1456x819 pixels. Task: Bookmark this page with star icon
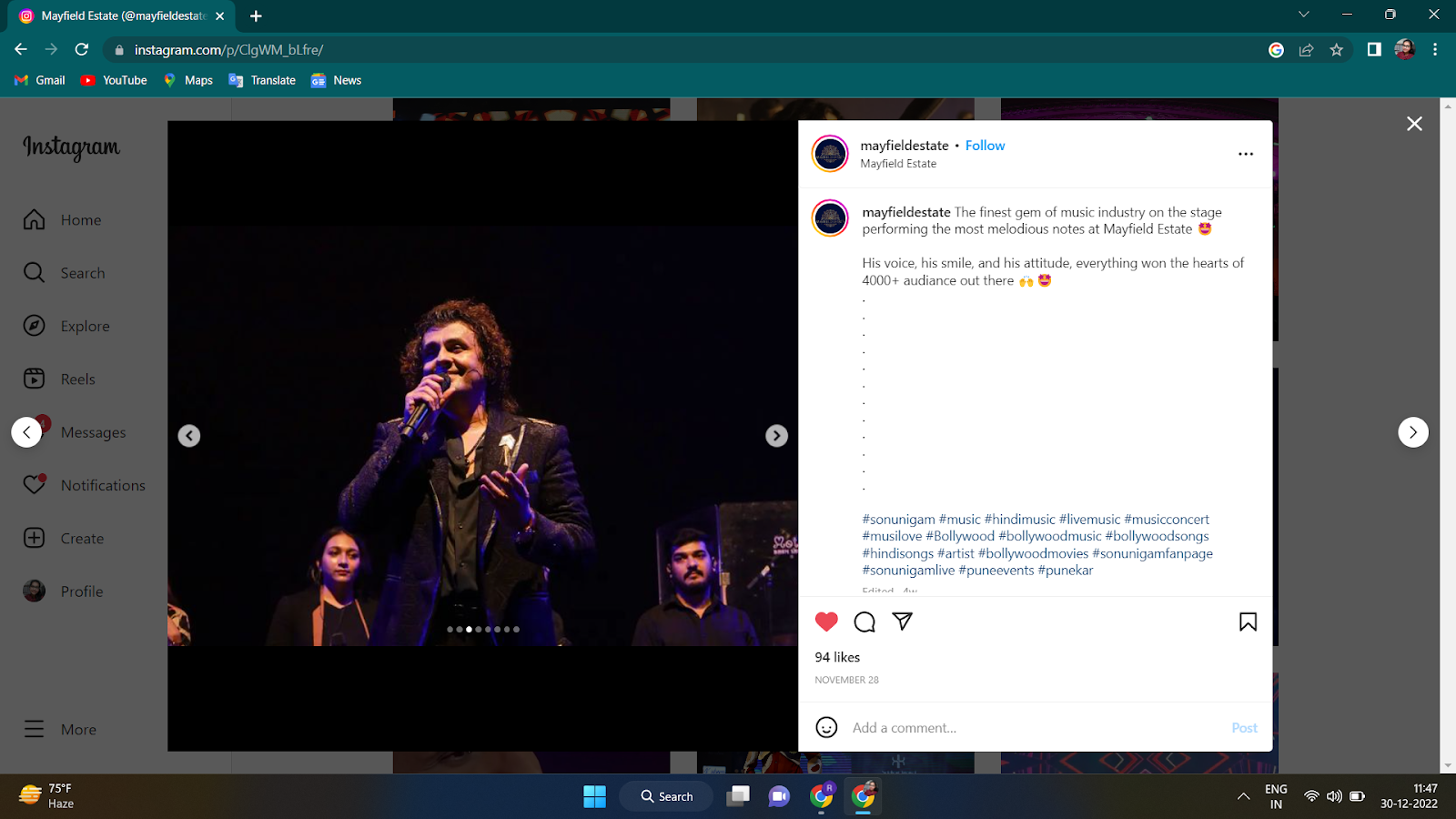(1336, 50)
